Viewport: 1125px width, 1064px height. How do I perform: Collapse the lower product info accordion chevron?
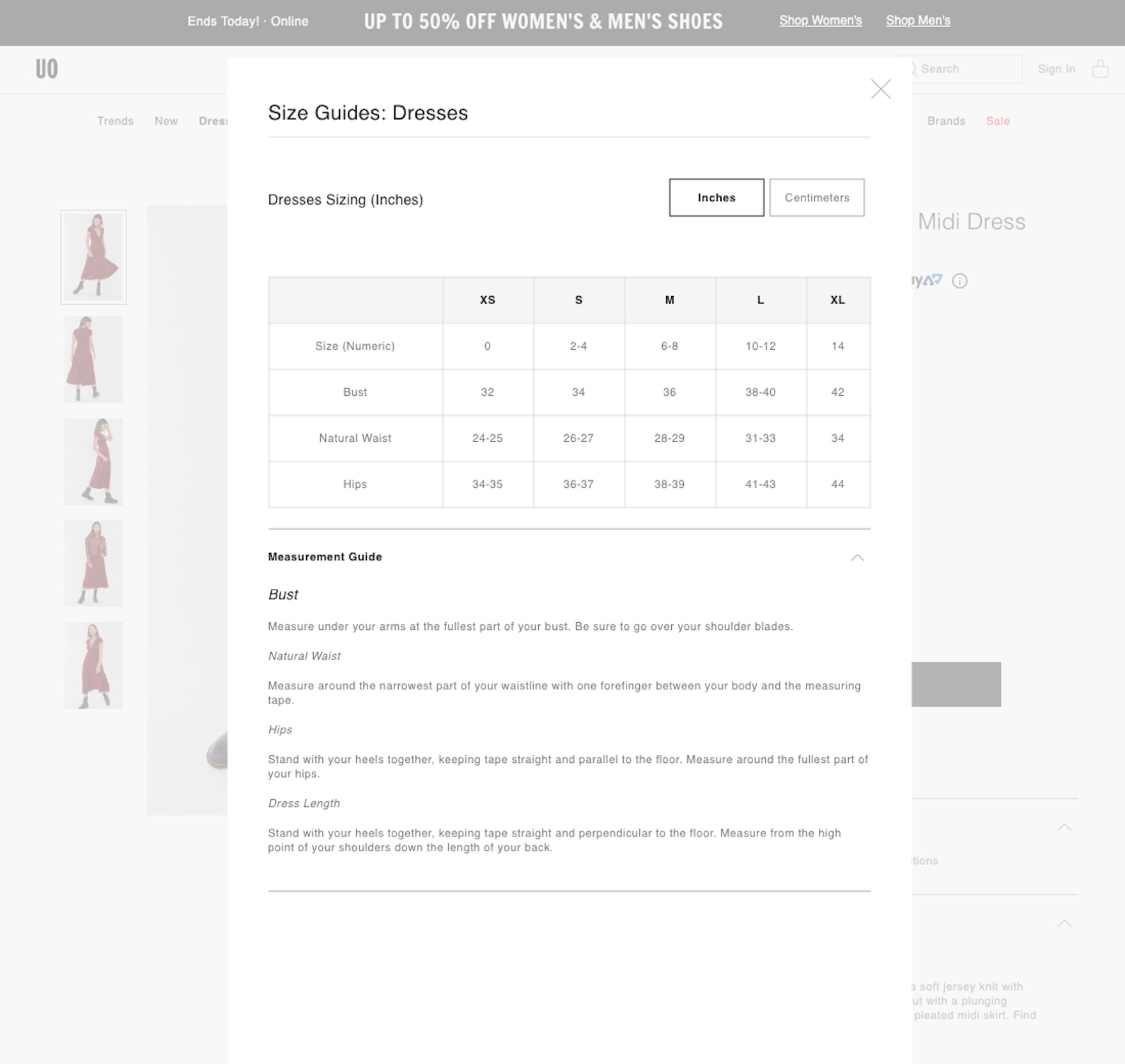(x=1064, y=923)
